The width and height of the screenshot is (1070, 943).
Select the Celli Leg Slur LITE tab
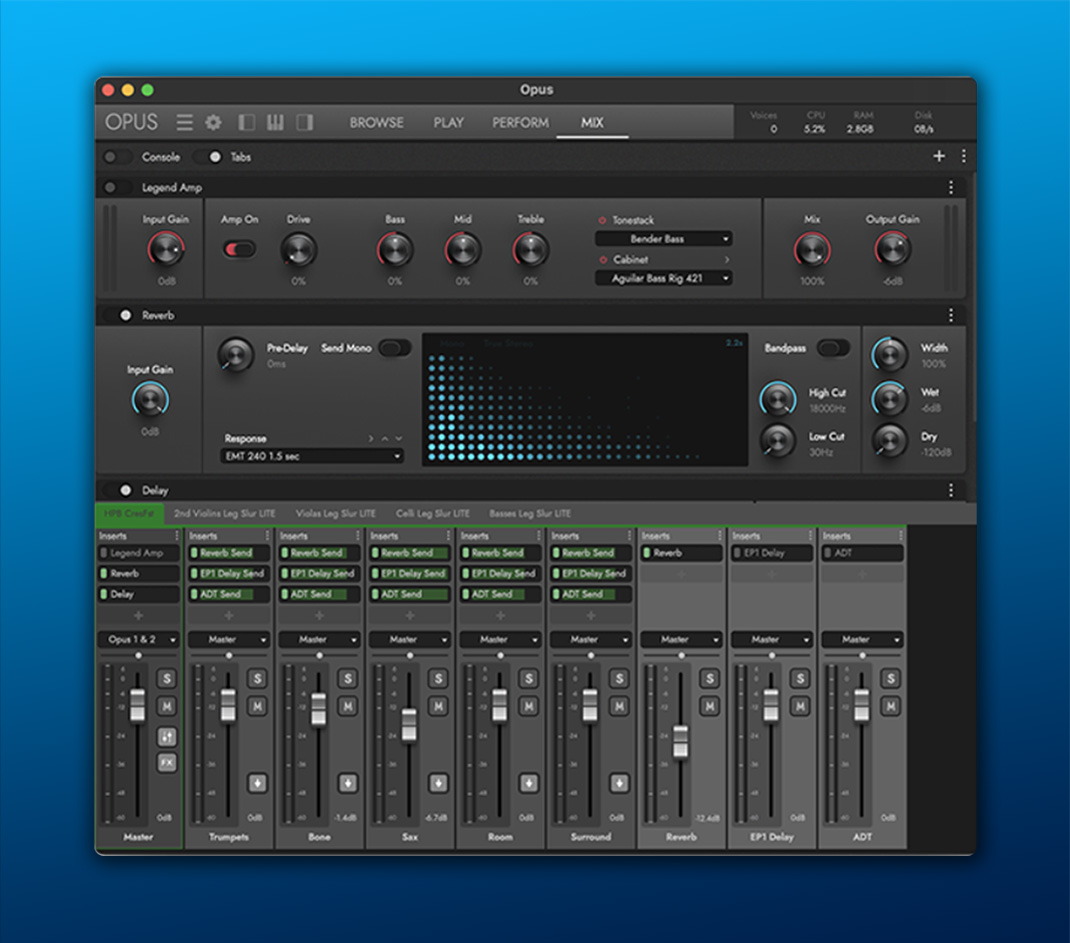433,513
